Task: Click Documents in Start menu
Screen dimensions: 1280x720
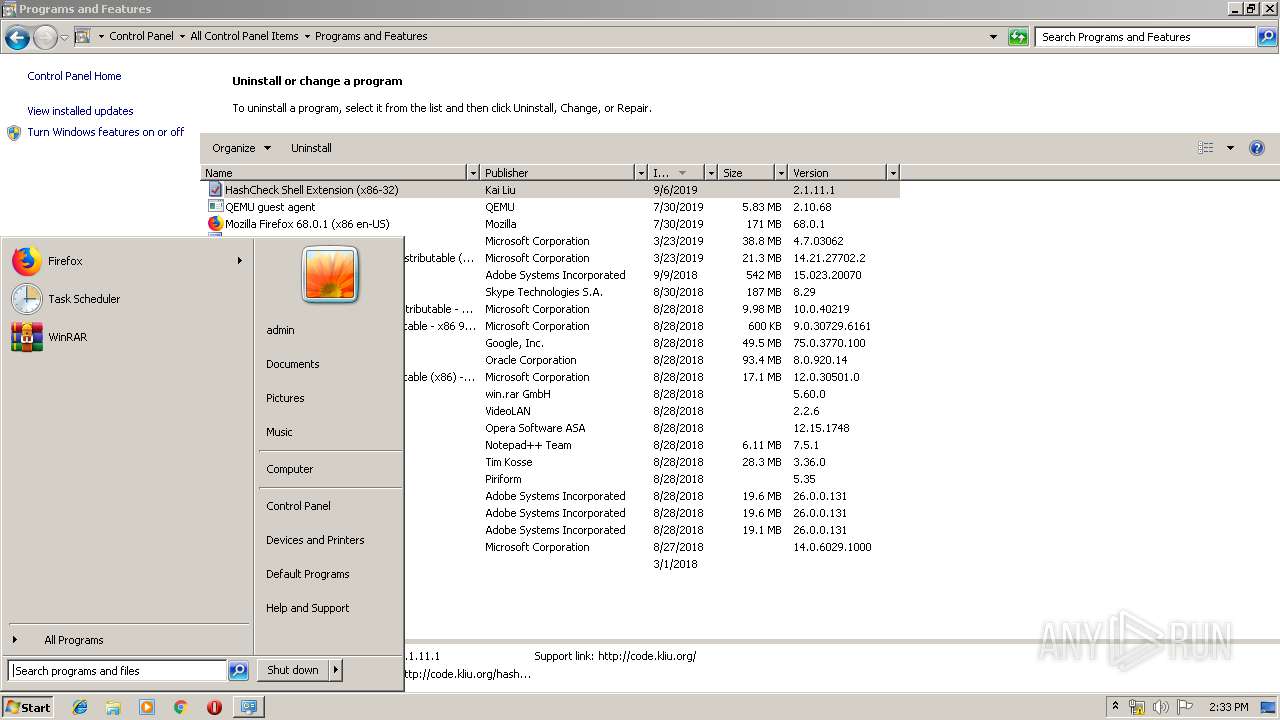Action: [293, 364]
